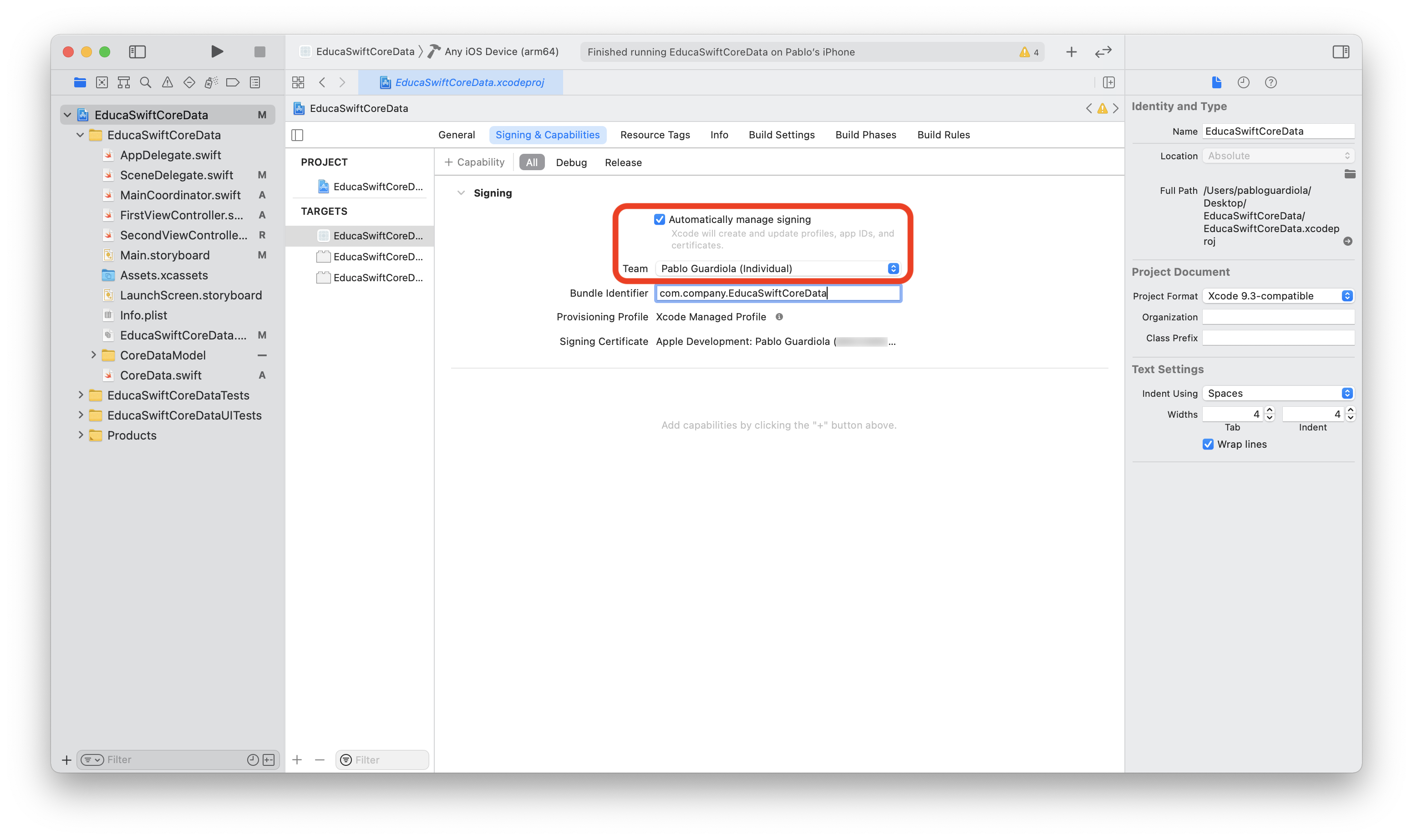Open the Quick Help inspector icon
1413x840 pixels.
click(1271, 83)
